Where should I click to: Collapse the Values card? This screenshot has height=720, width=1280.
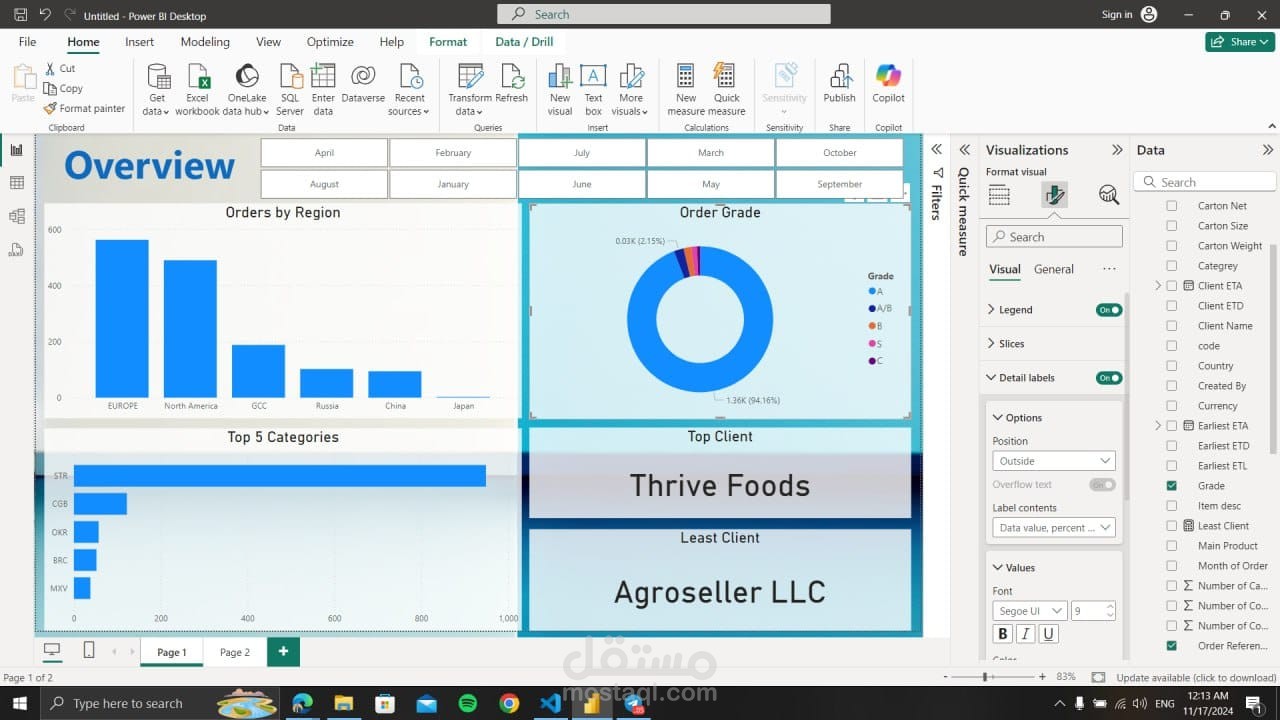[x=997, y=568]
